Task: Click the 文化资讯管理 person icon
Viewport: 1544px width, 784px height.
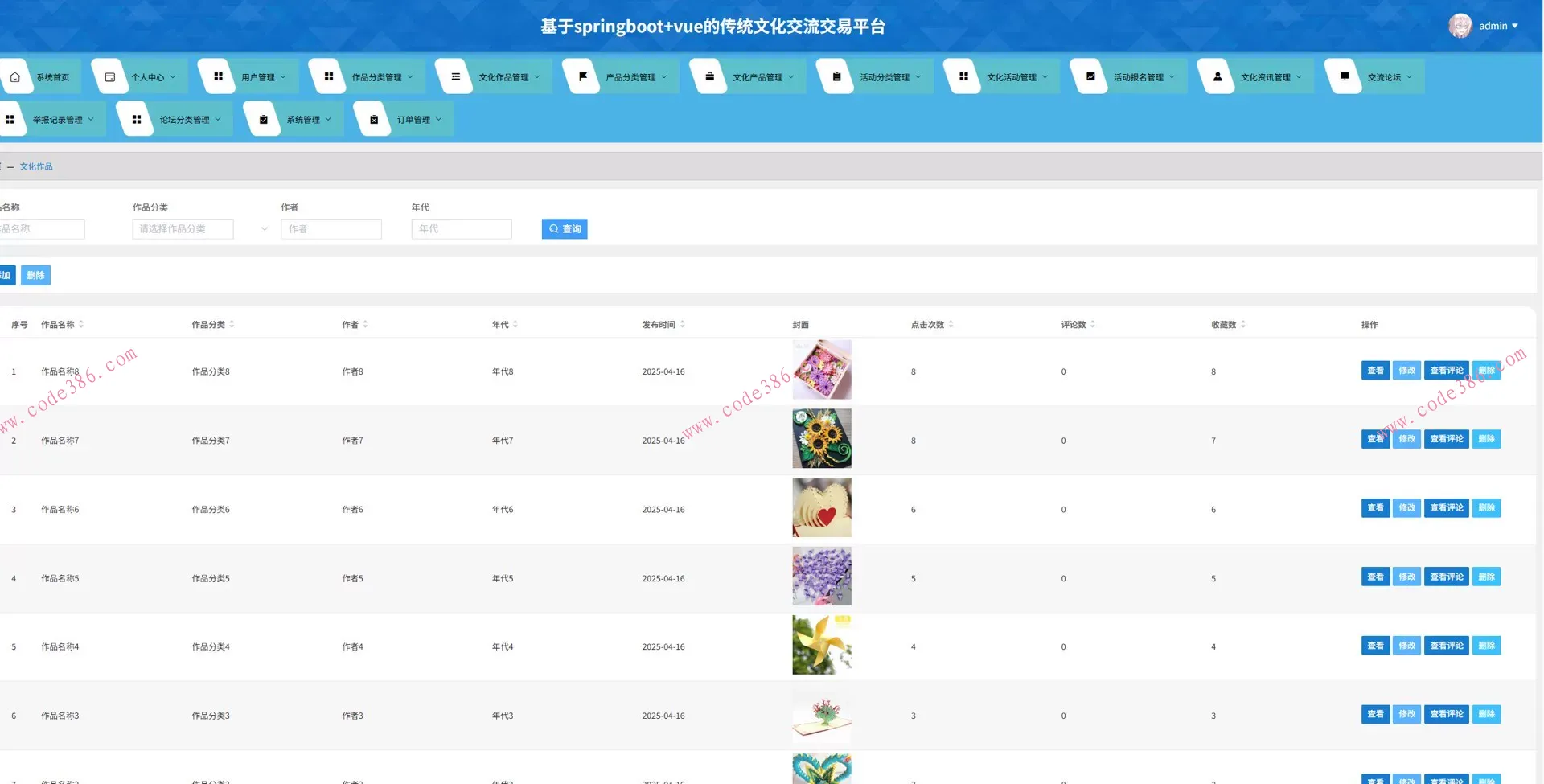Action: pyautogui.click(x=1218, y=76)
